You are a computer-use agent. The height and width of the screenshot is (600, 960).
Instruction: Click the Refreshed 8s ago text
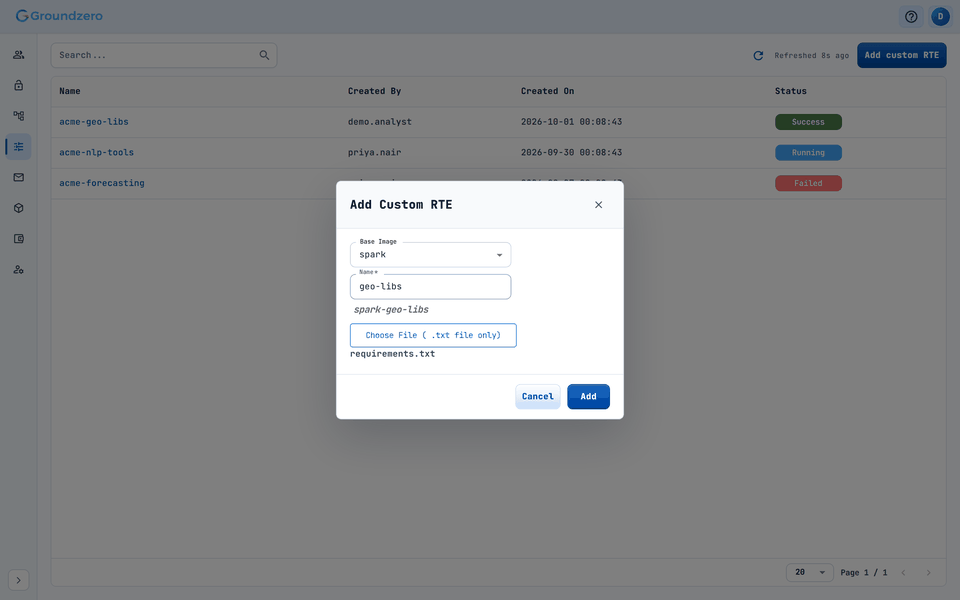[x=811, y=55]
